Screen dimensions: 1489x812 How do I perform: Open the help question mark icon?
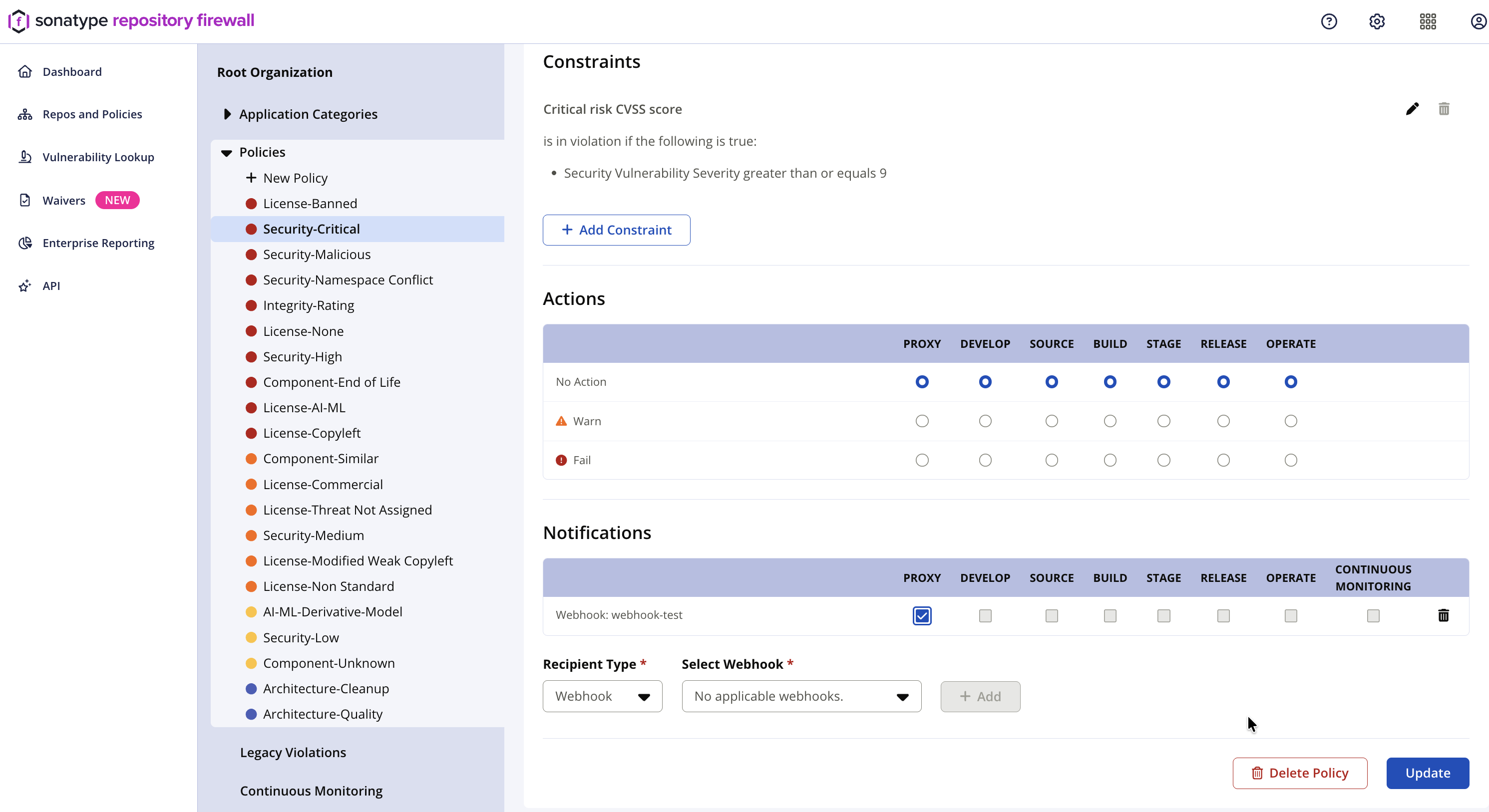click(1329, 21)
